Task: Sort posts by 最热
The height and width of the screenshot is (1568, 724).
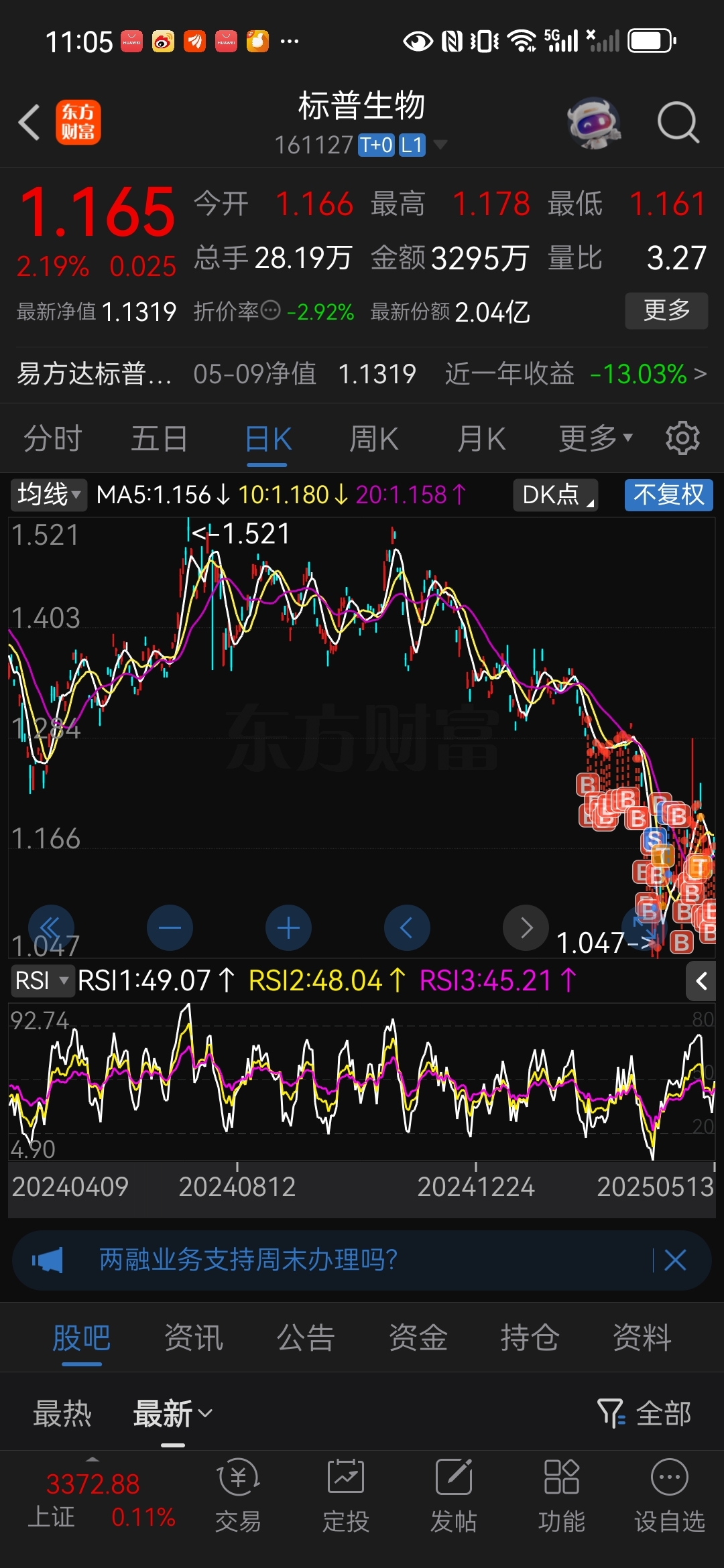Action: [62, 1415]
